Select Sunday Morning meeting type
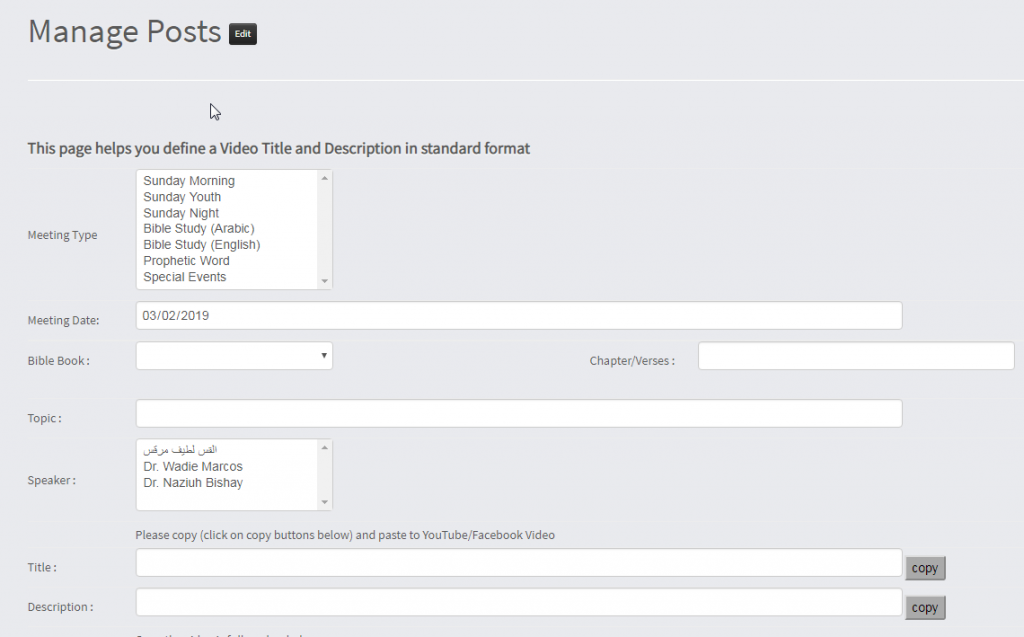The height and width of the screenshot is (637, 1024). pyautogui.click(x=189, y=181)
